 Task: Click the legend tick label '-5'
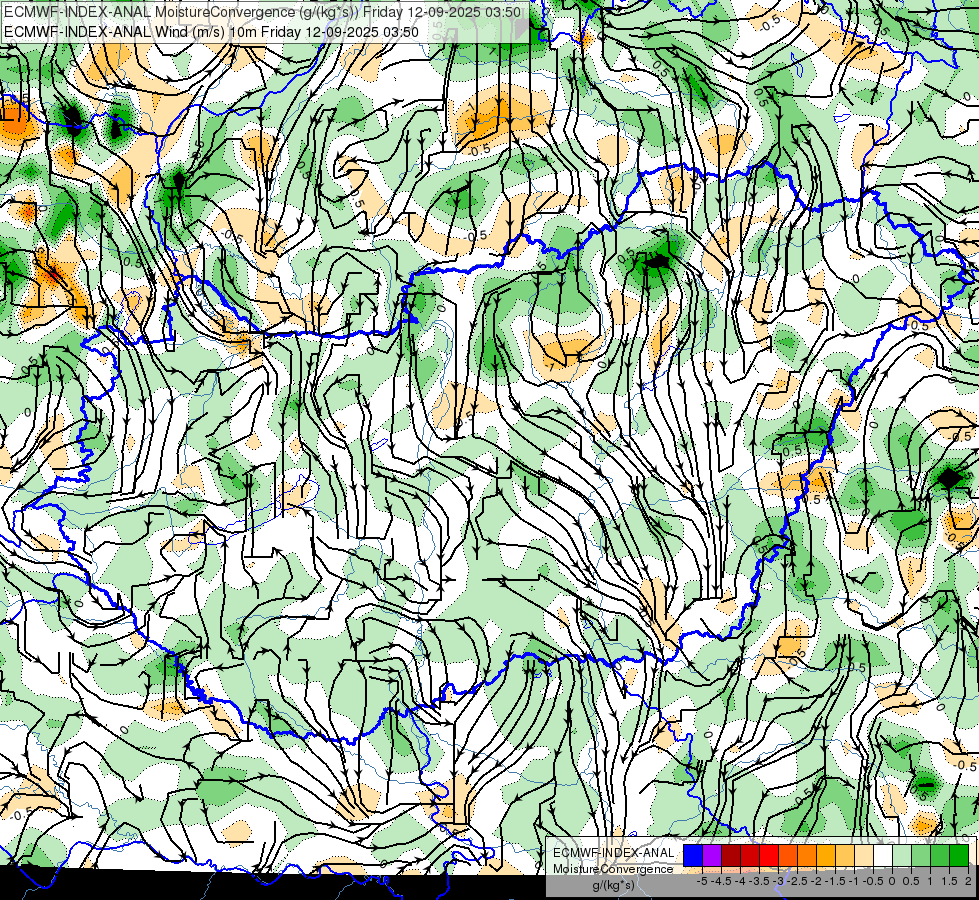click(702, 881)
